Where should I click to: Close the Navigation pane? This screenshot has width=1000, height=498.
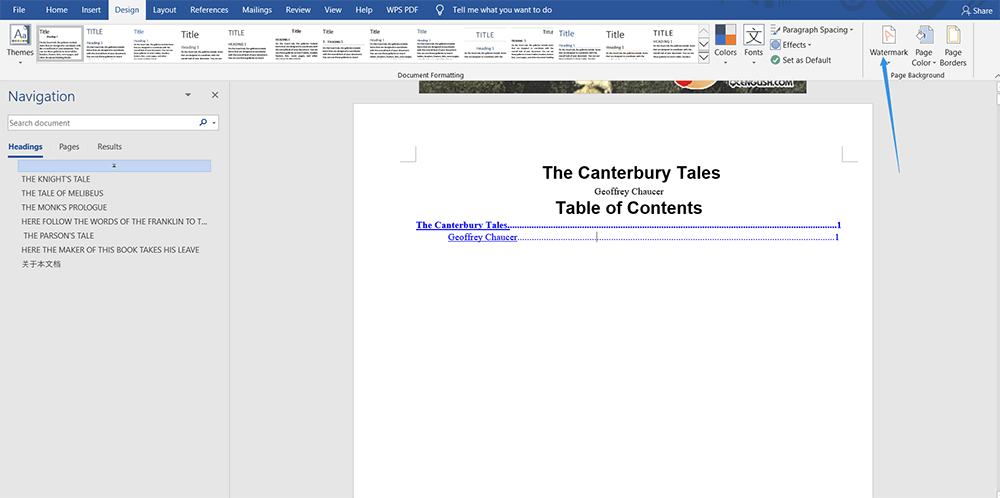coord(214,95)
